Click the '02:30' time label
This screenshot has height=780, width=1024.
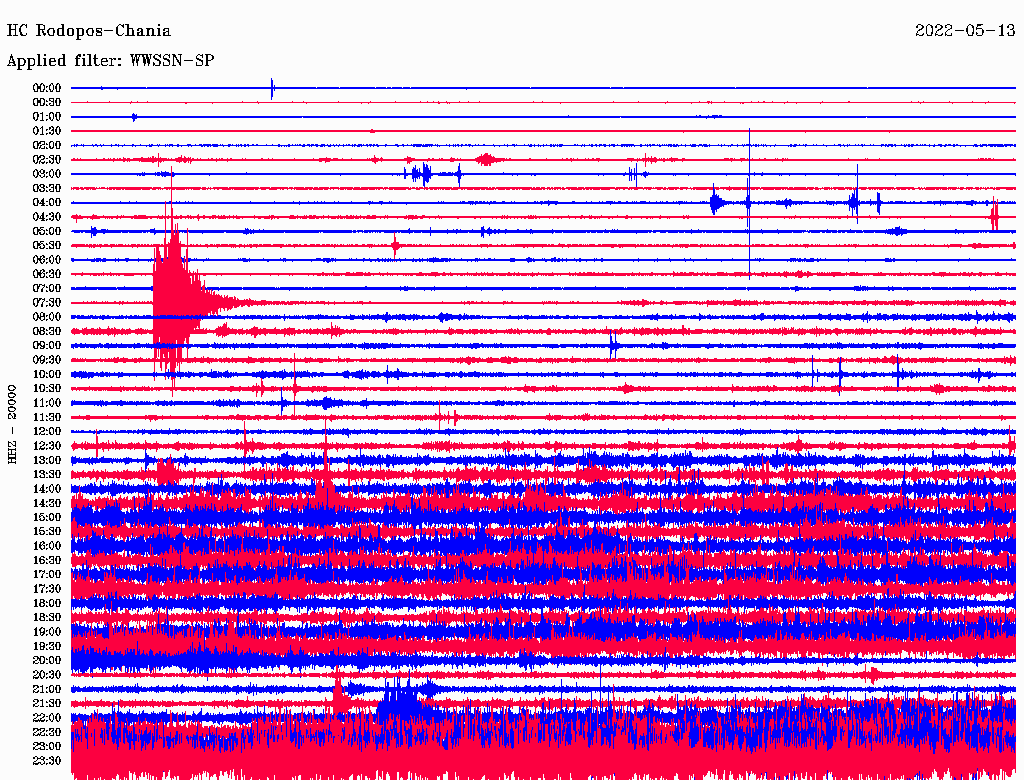[x=47, y=159]
